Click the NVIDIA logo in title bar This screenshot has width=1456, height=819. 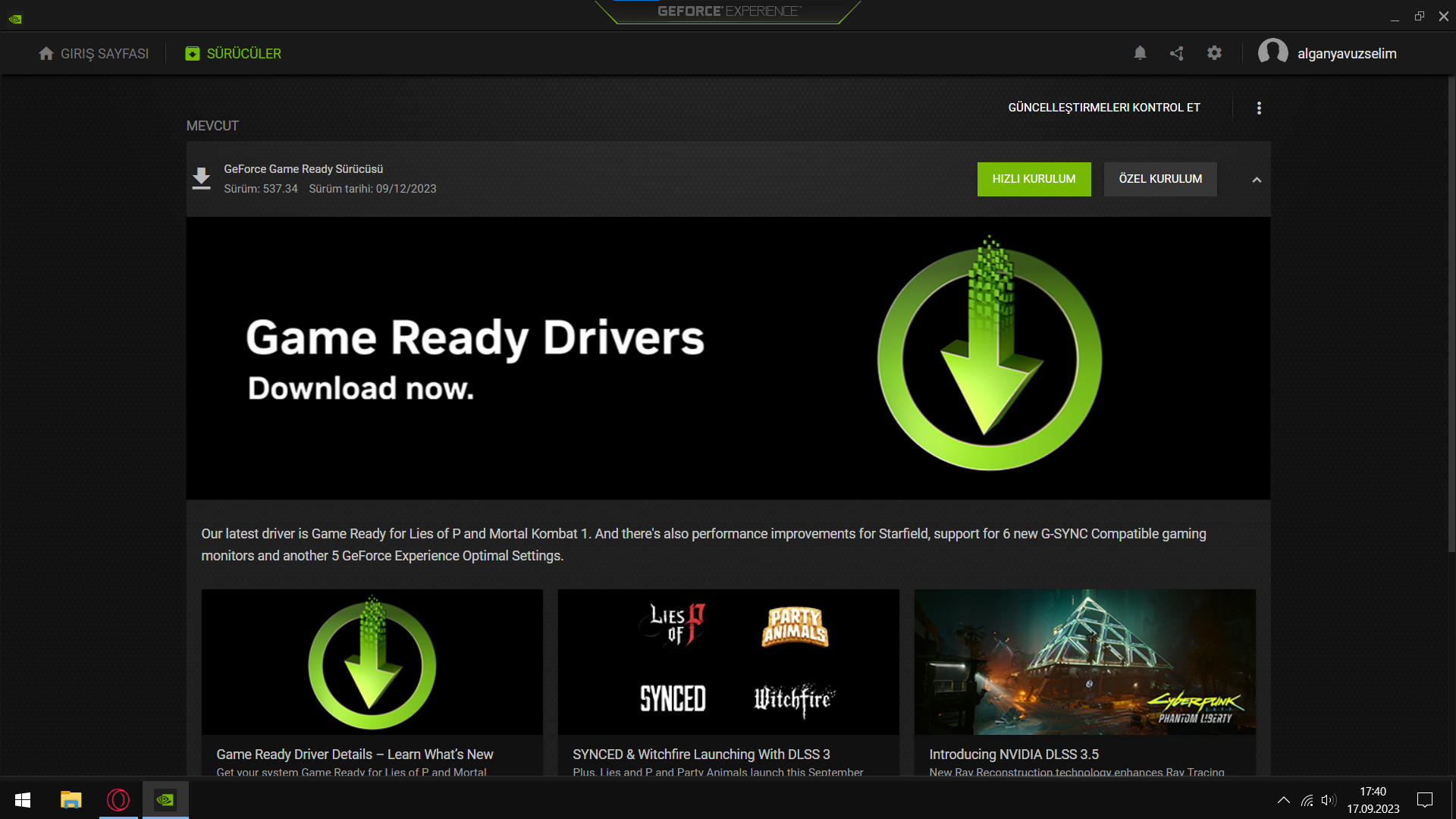pyautogui.click(x=15, y=19)
